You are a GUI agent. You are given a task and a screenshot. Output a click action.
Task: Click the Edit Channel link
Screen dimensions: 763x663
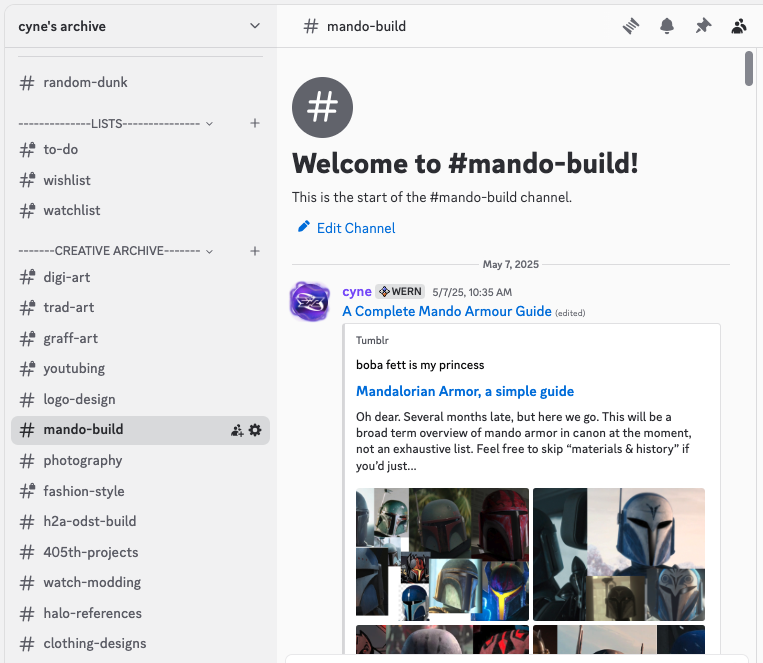(356, 228)
